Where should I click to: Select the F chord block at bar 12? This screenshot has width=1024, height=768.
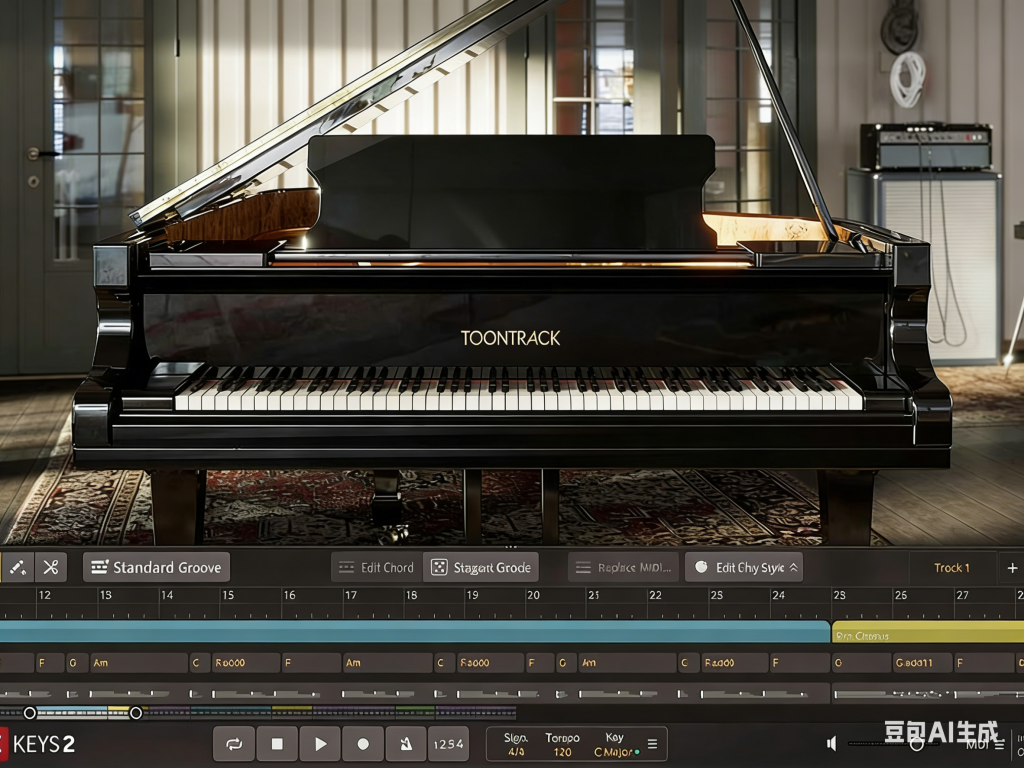coord(50,663)
